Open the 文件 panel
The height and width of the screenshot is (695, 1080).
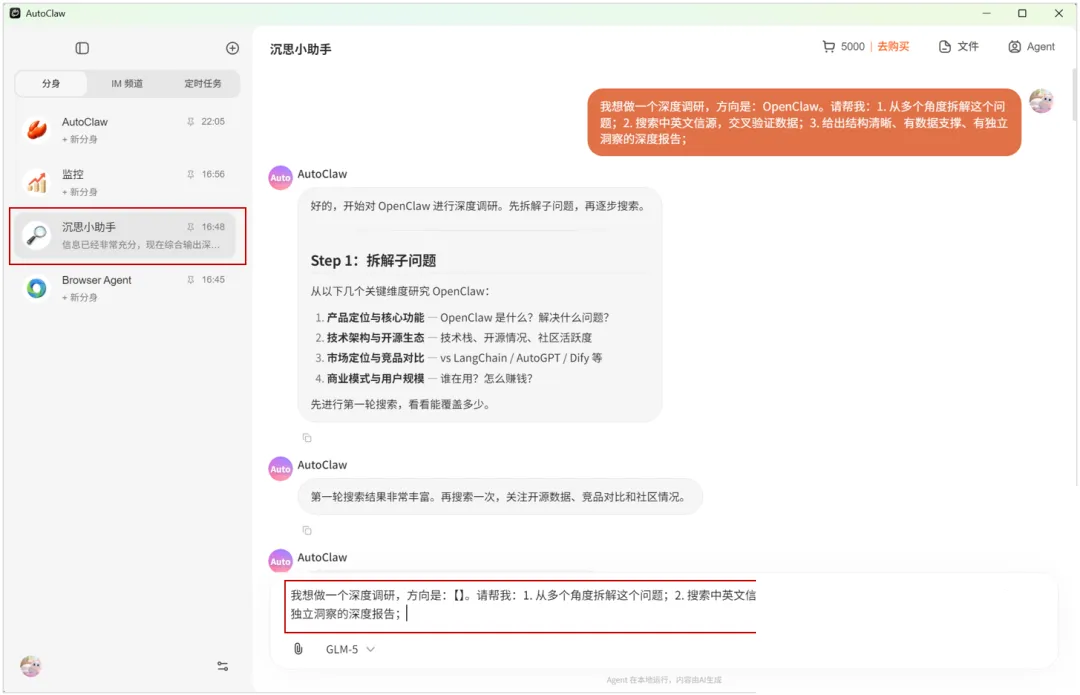point(958,46)
